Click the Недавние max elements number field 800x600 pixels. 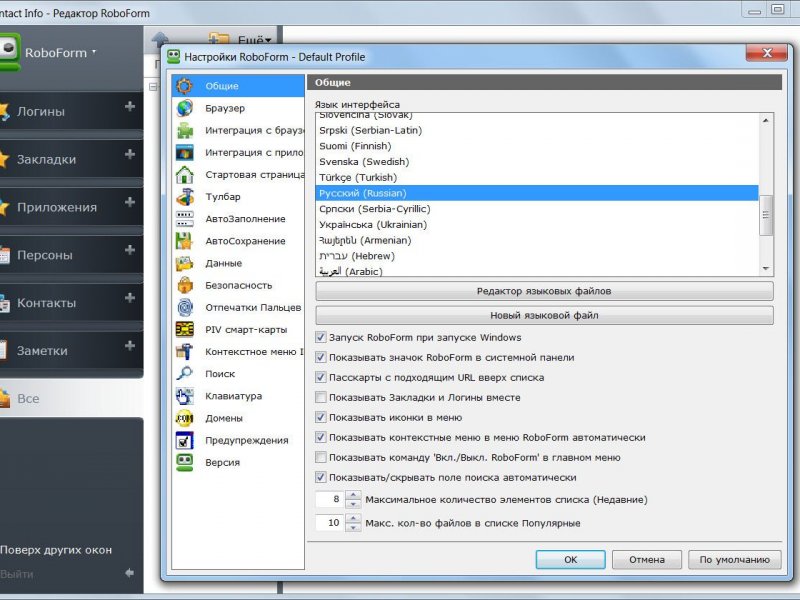pos(330,499)
